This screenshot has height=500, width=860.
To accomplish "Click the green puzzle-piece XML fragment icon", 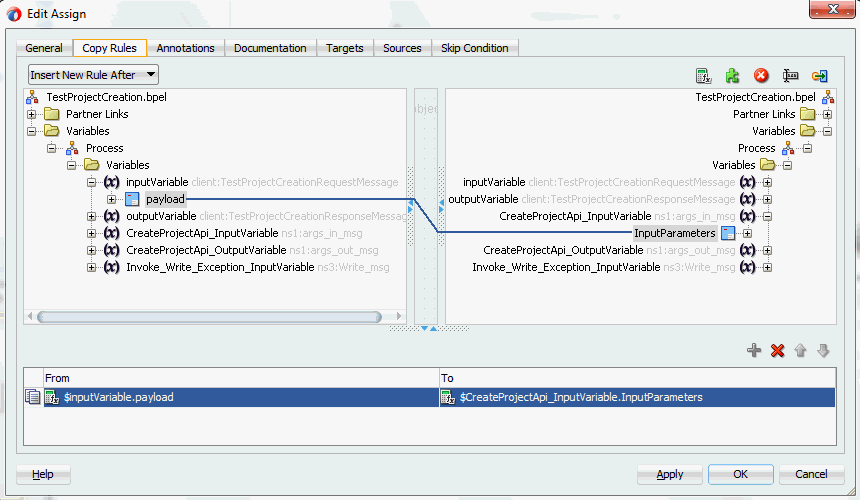I will tap(732, 76).
